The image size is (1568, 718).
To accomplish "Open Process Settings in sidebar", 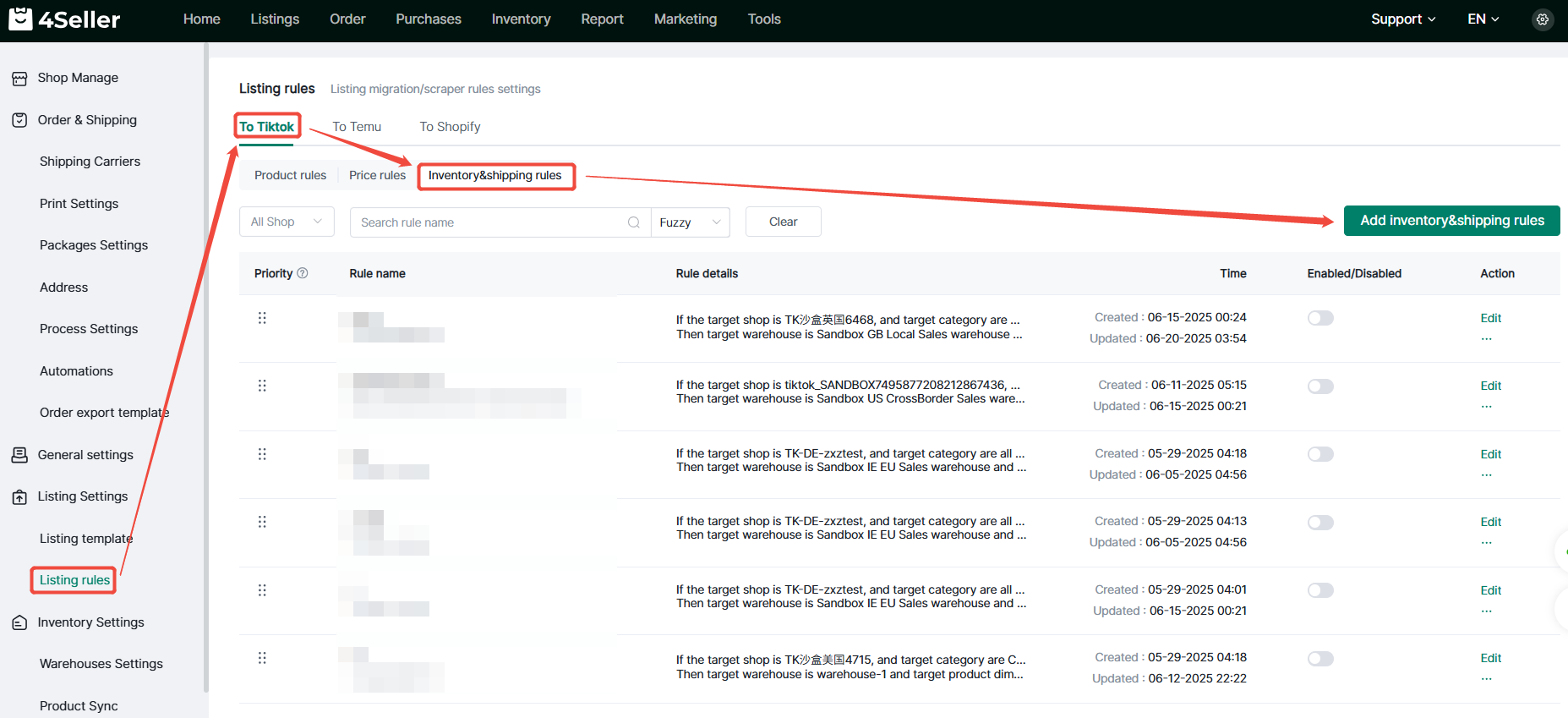I will 89,329.
